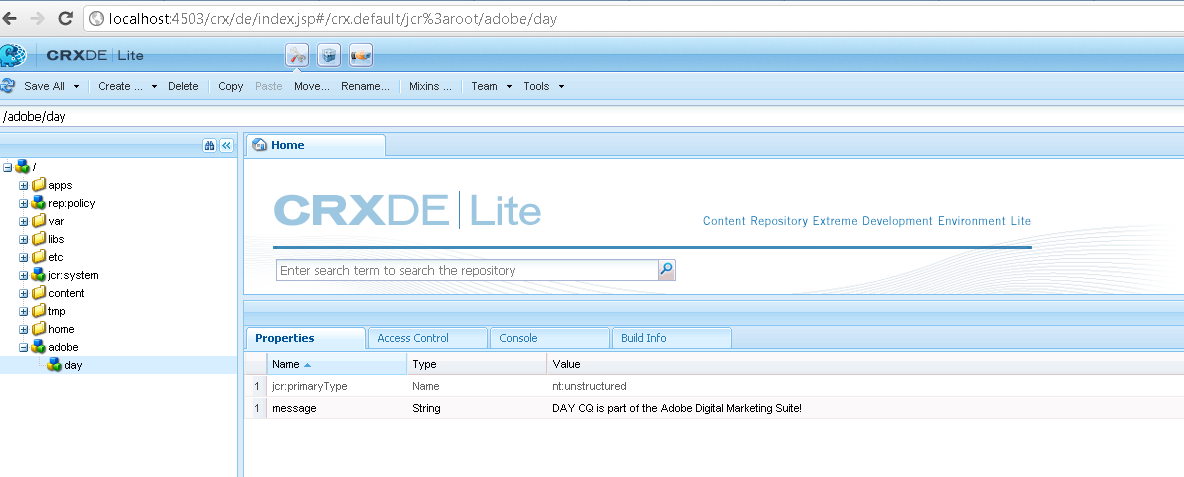The image size is (1184, 477).
Task: Select the Home tab
Action: point(316,145)
